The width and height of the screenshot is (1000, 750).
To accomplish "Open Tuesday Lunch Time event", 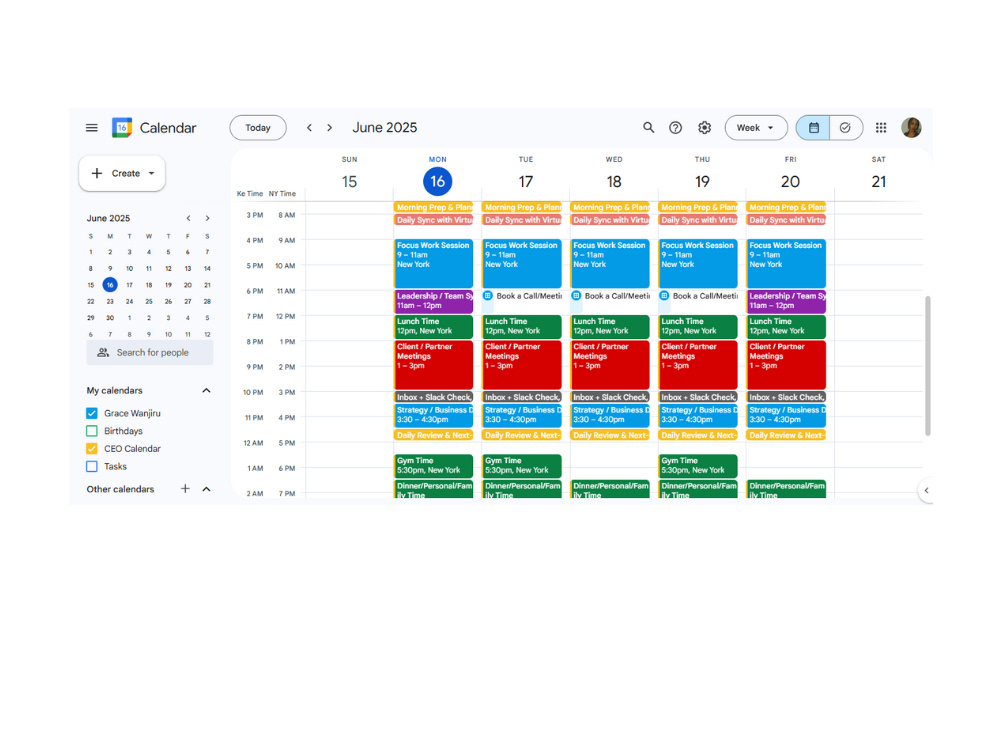I will (522, 327).
